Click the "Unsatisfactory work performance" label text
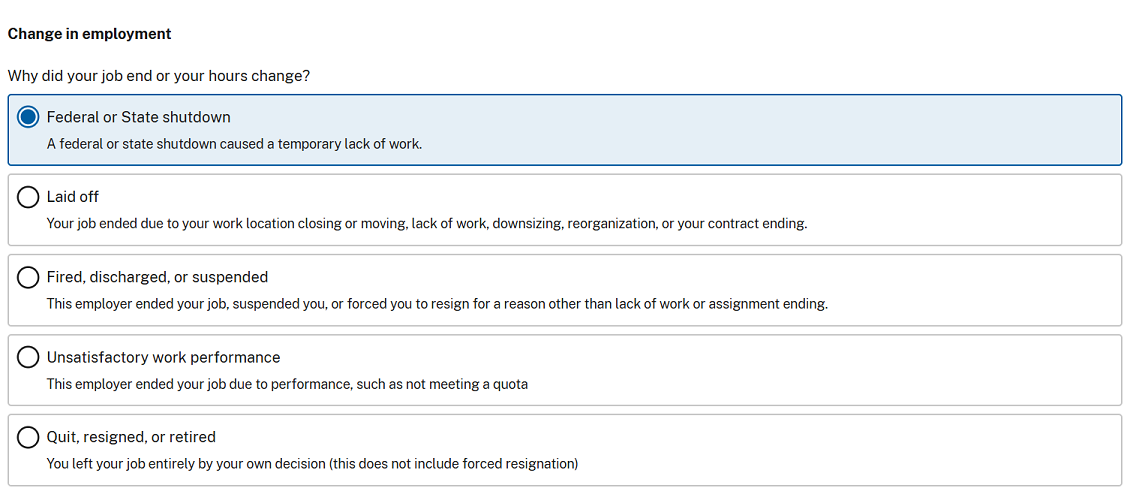Image resolution: width=1133 pixels, height=488 pixels. tap(163, 357)
